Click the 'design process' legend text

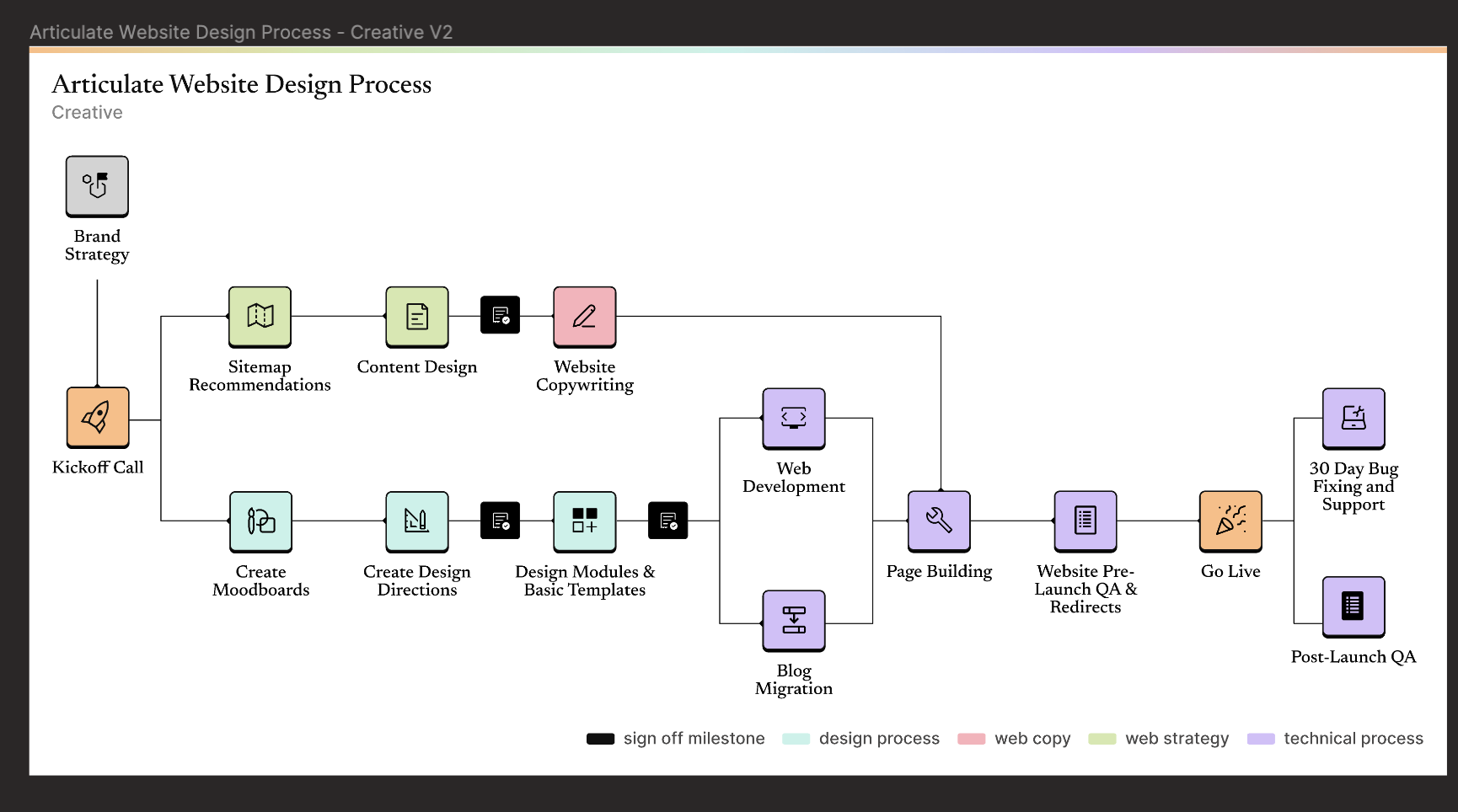[x=879, y=739]
